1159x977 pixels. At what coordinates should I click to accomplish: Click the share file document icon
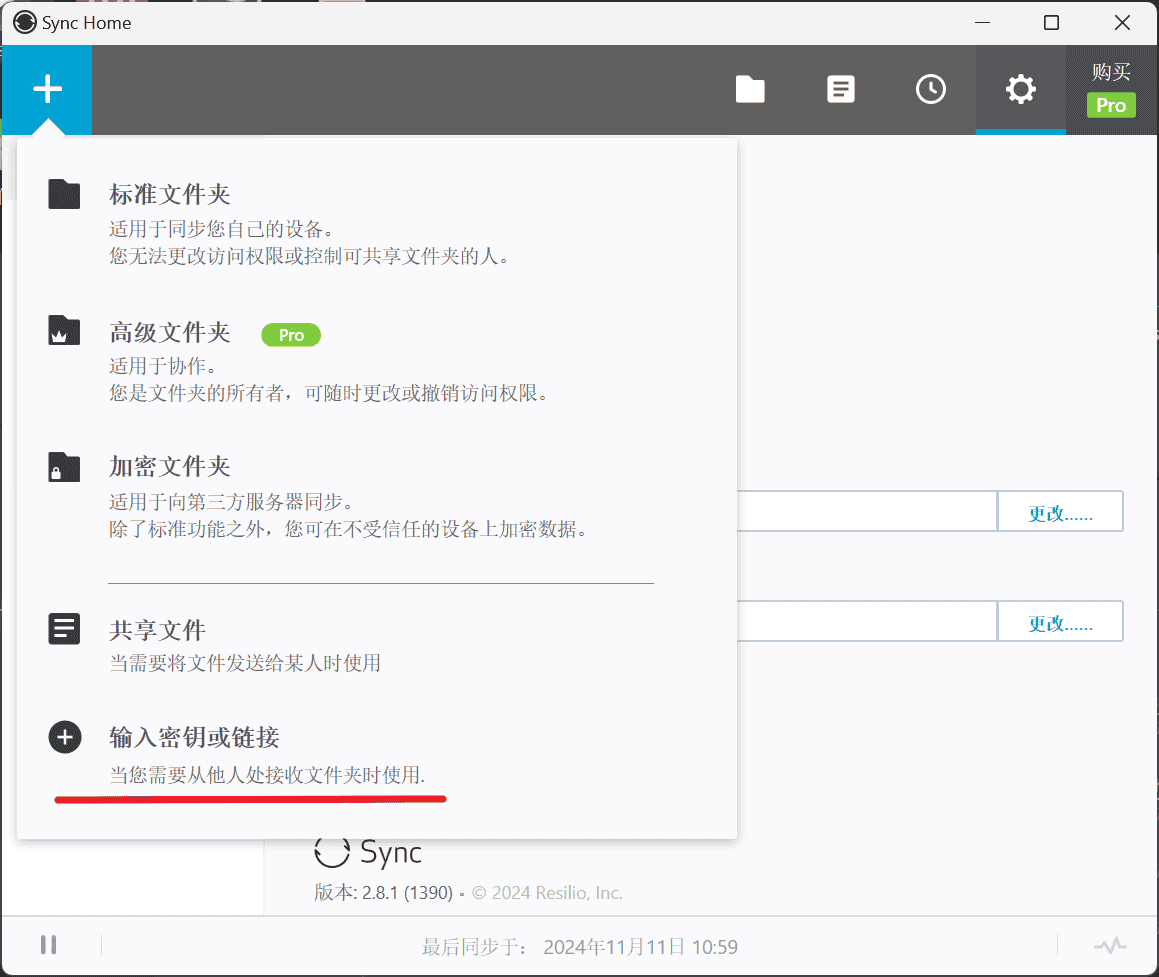[64, 629]
